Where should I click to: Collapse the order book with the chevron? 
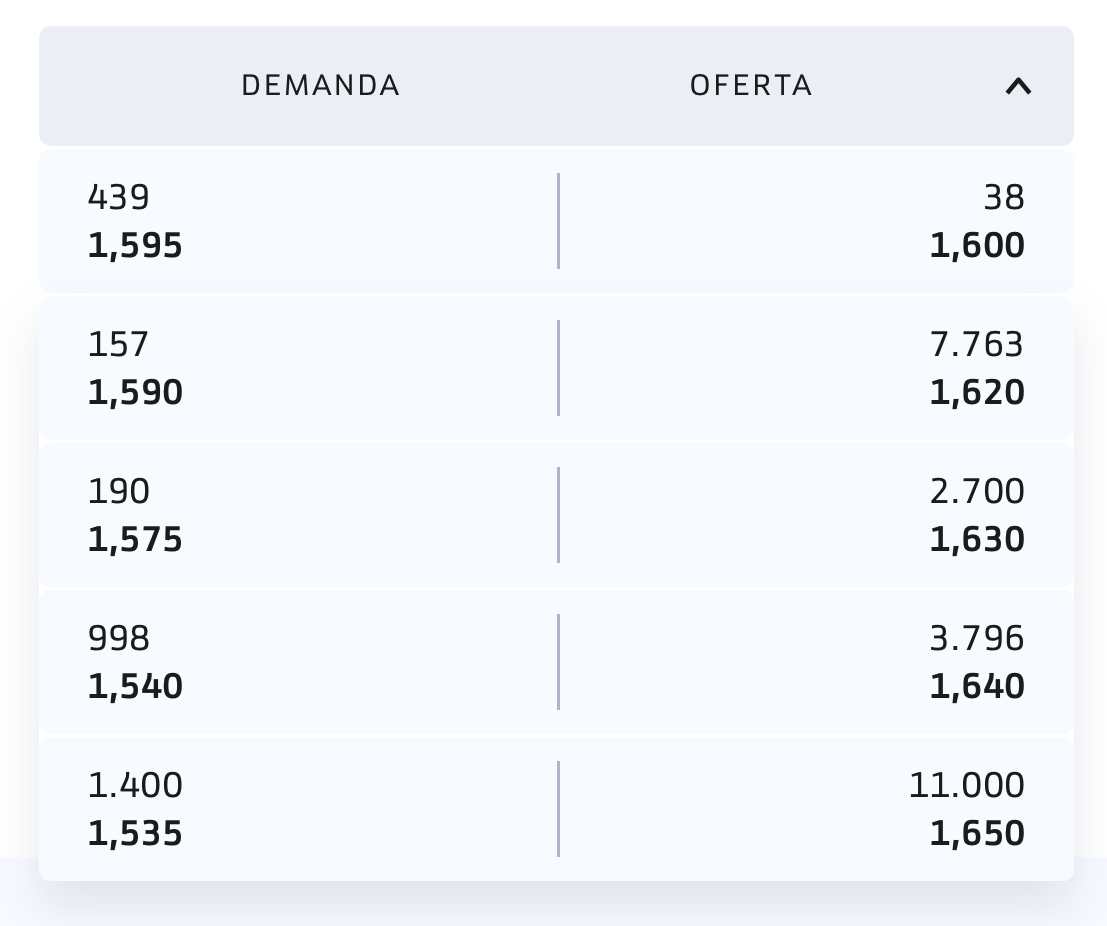pos(1017,87)
